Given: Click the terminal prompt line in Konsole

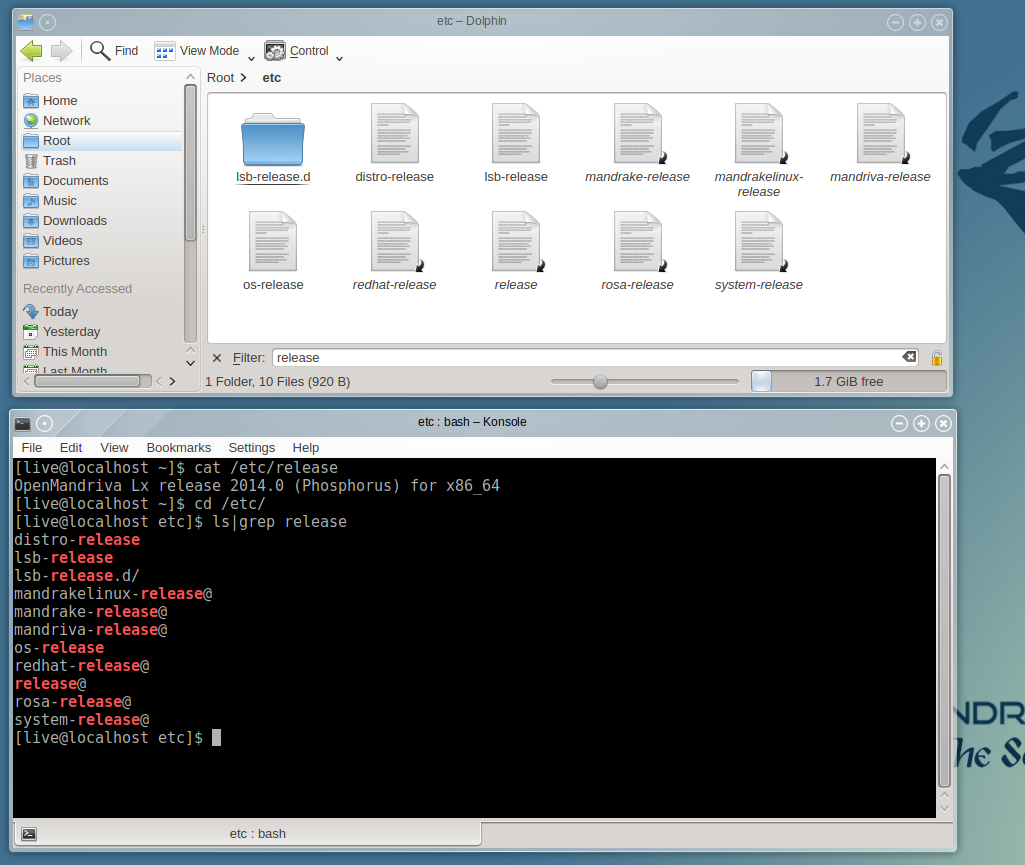Looking at the screenshot, I should pos(118,738).
